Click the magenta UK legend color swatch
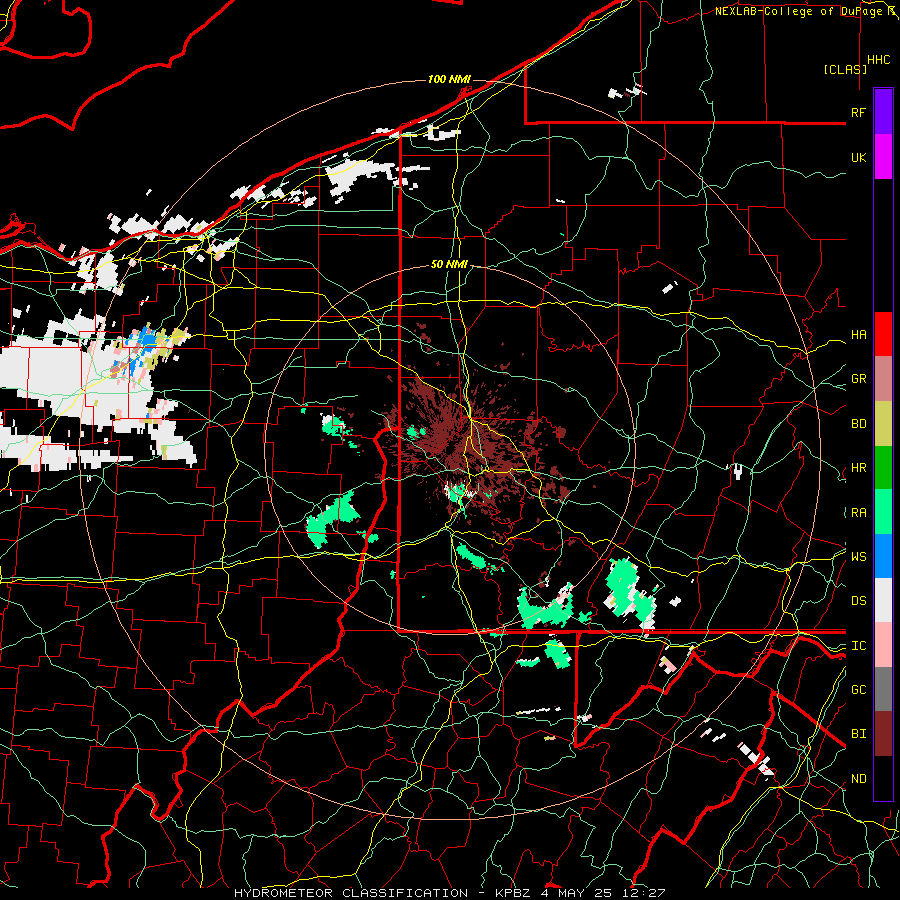The image size is (900, 900). 883,157
